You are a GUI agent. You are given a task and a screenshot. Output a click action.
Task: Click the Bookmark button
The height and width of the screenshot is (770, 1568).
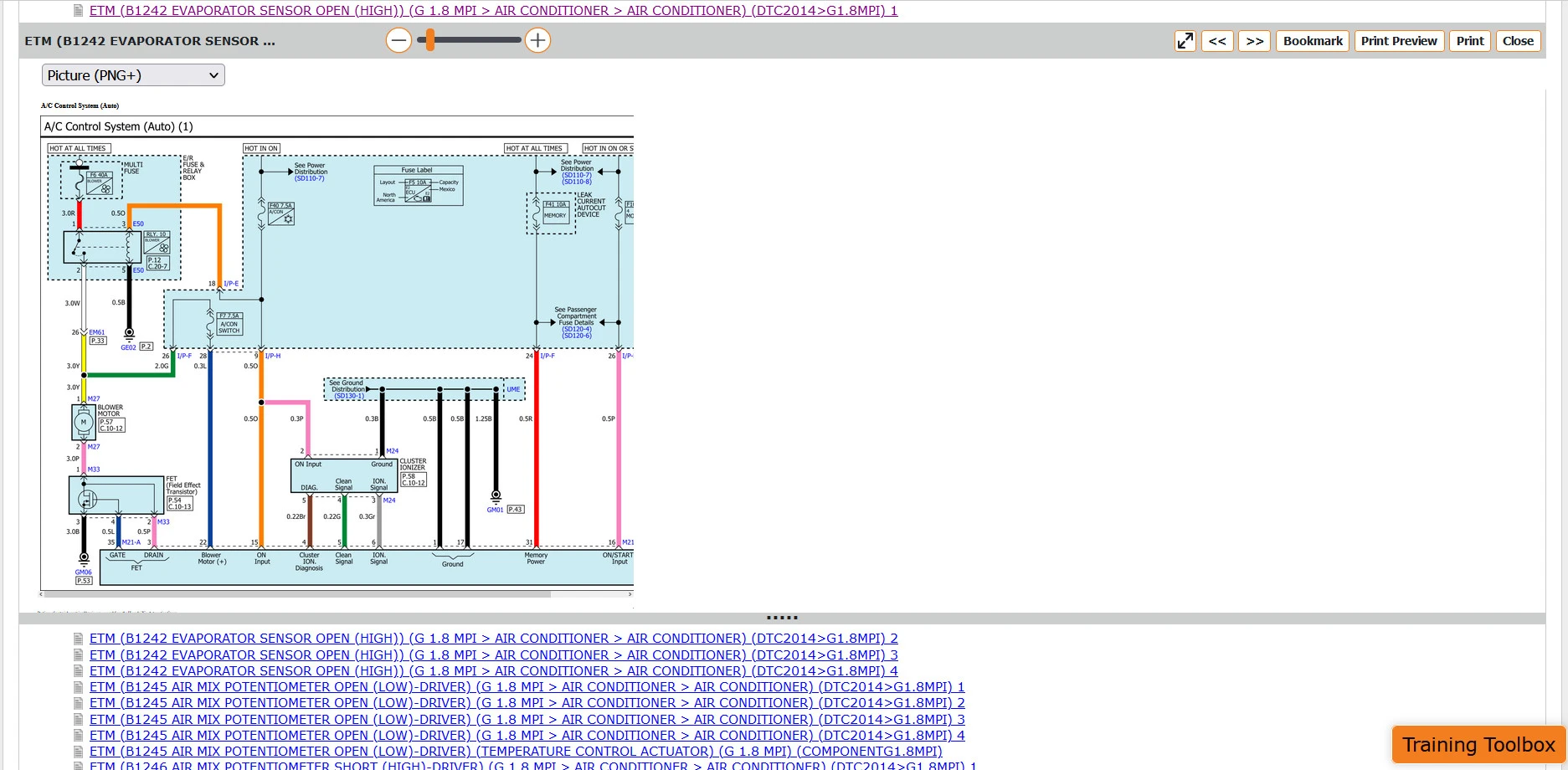click(x=1312, y=41)
